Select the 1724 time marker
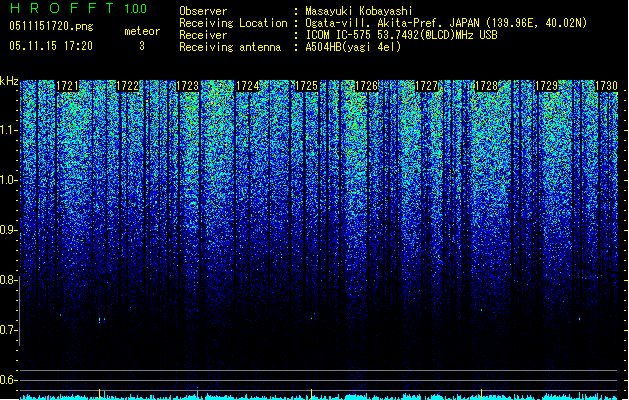Image resolution: width=629 pixels, height=400 pixels. pyautogui.click(x=248, y=86)
